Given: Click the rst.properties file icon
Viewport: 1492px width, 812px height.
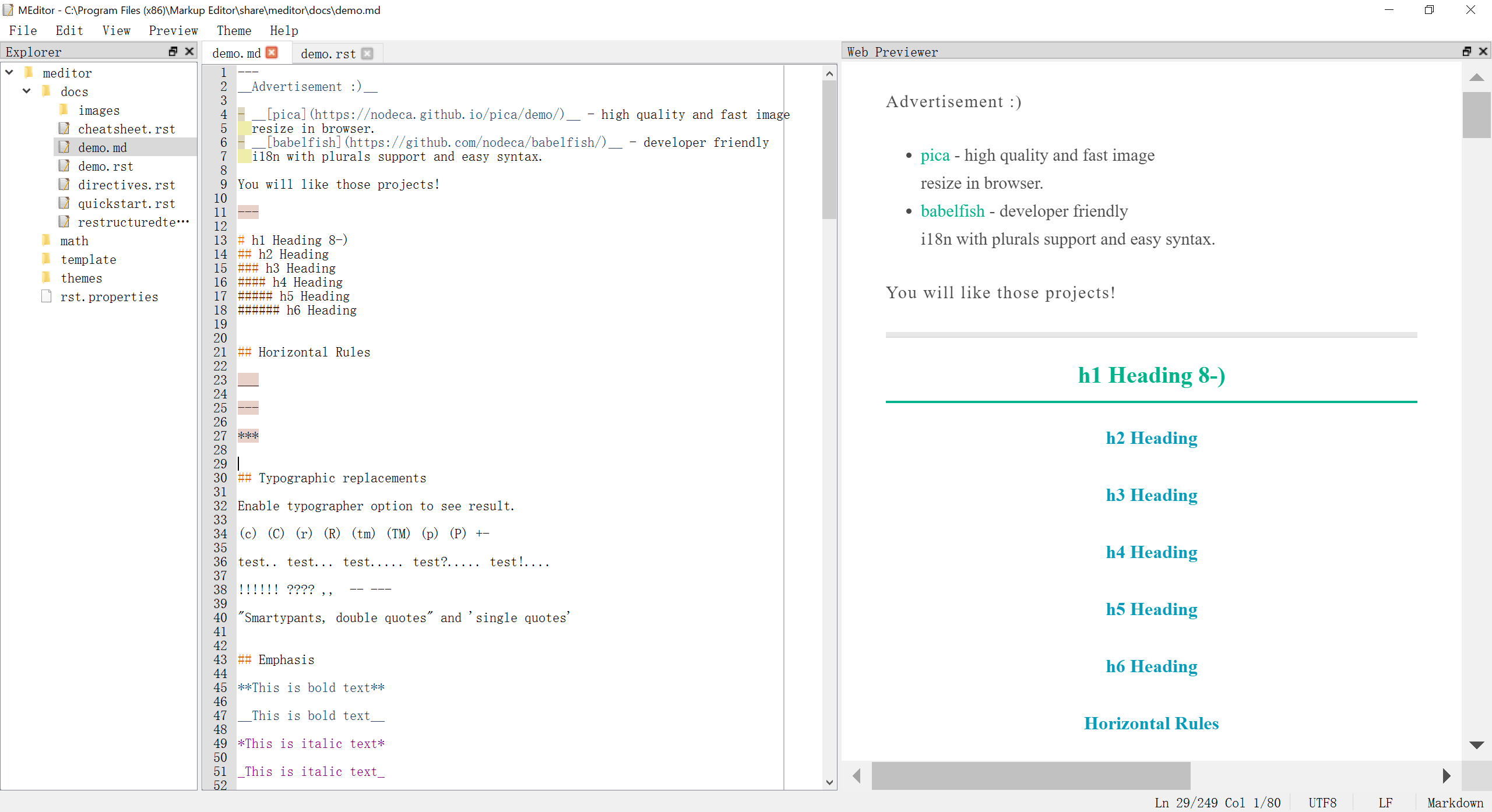Looking at the screenshot, I should click(x=47, y=296).
